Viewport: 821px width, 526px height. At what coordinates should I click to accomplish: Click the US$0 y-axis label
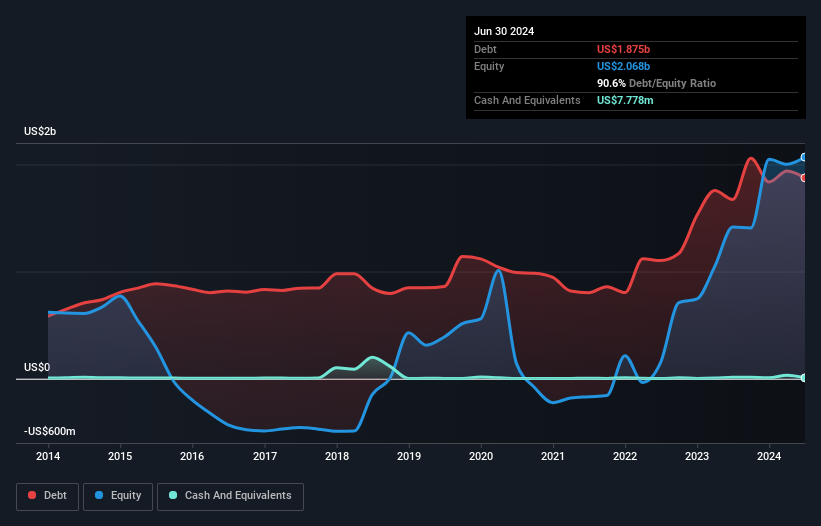pos(37,367)
